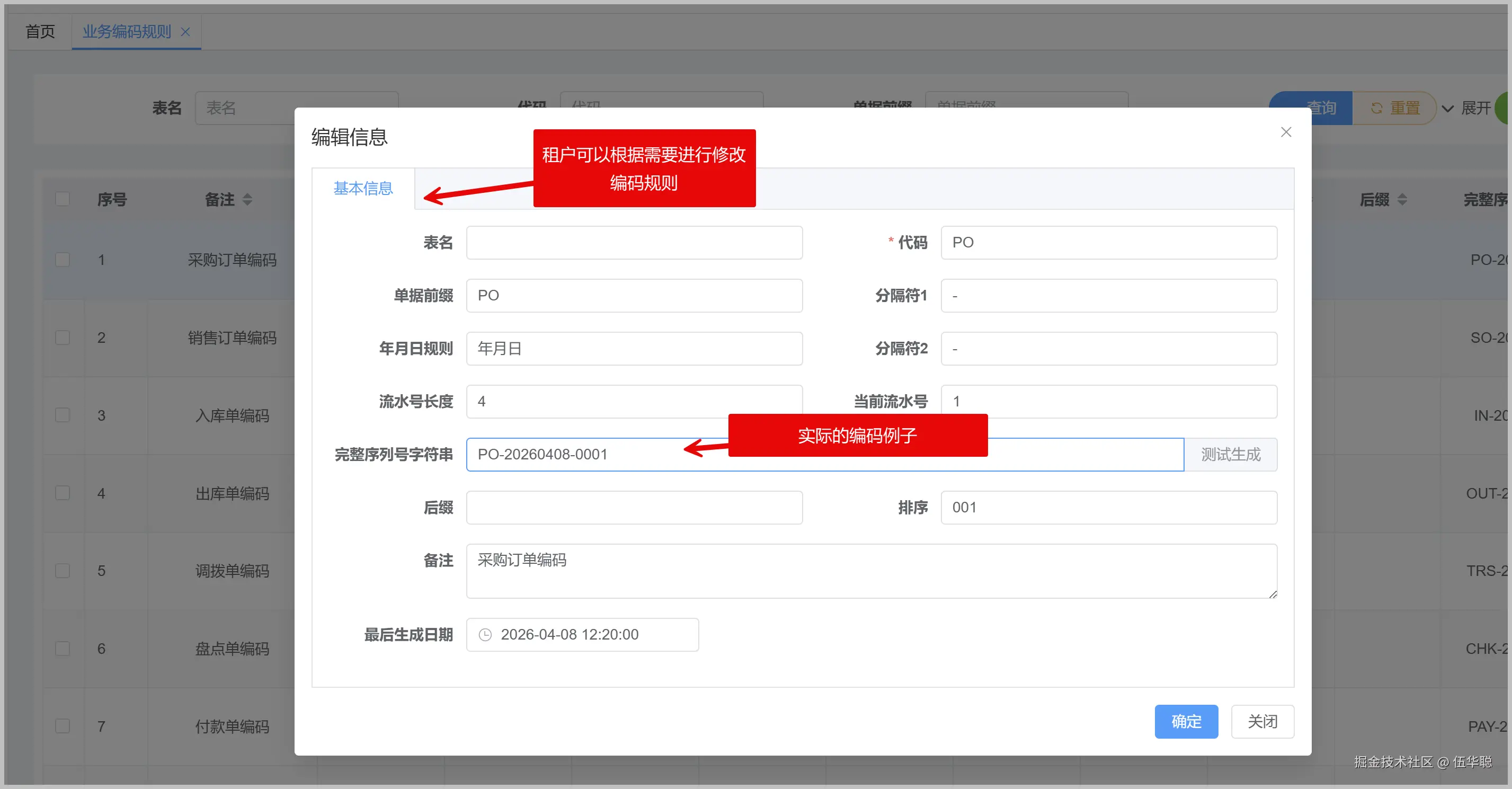
Task: Check the row 3 入库单编码 checkbox
Action: tap(62, 415)
